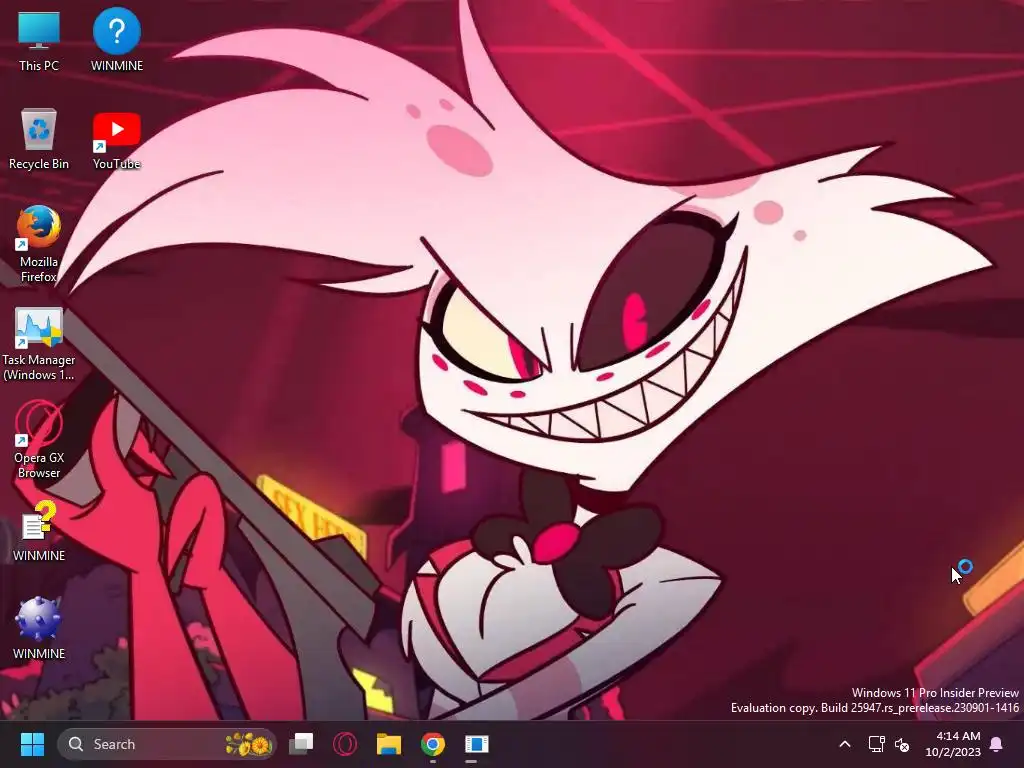This screenshot has width=1024, height=768.
Task: Select the YouTube shortcut icon
Action: pyautogui.click(x=117, y=140)
